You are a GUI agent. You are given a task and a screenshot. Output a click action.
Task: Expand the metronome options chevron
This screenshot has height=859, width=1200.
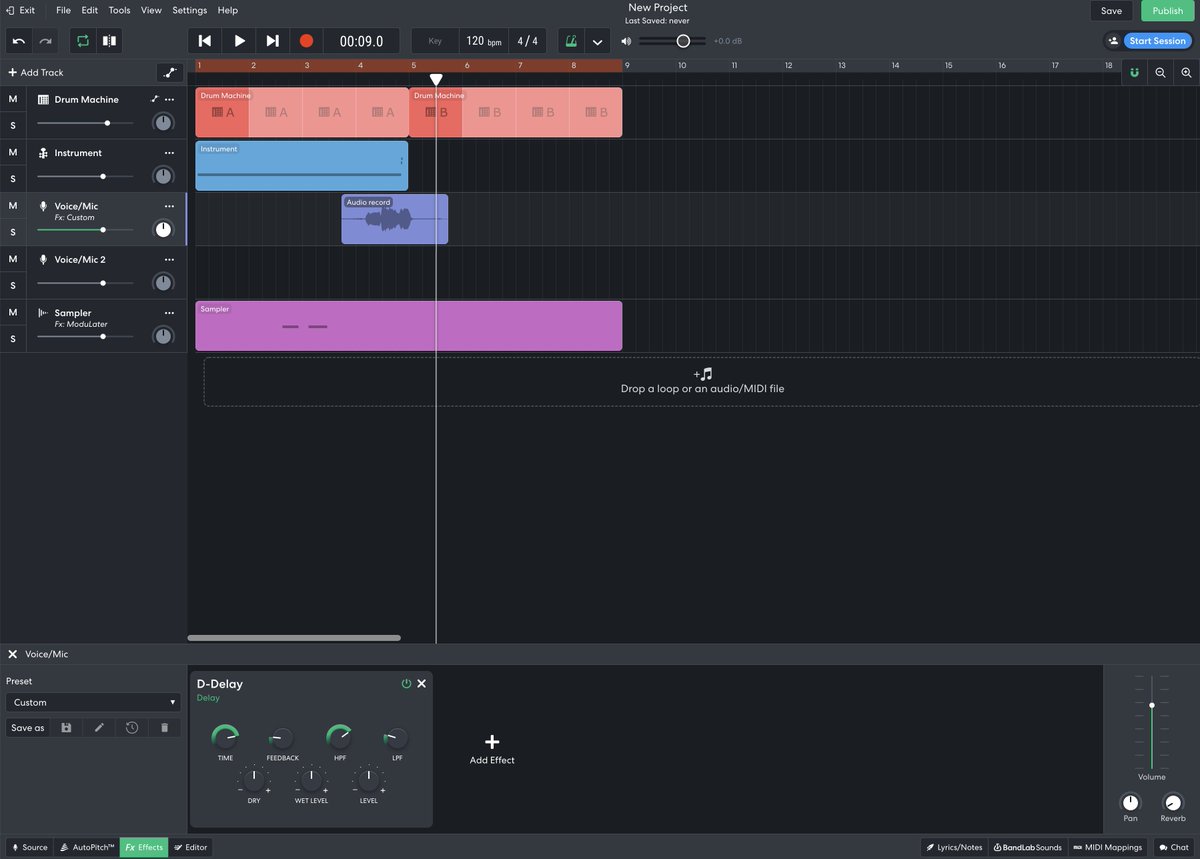(597, 41)
